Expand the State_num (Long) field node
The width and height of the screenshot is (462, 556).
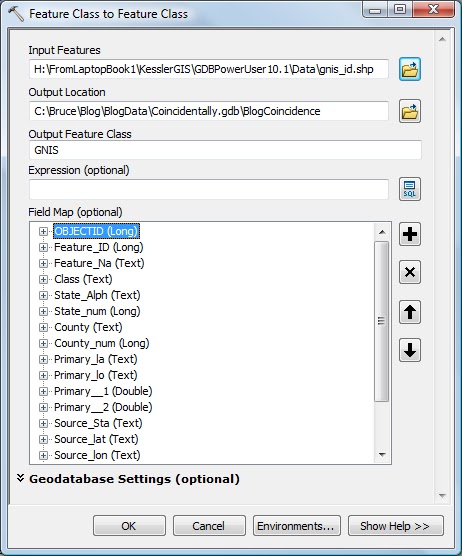pyautogui.click(x=43, y=311)
